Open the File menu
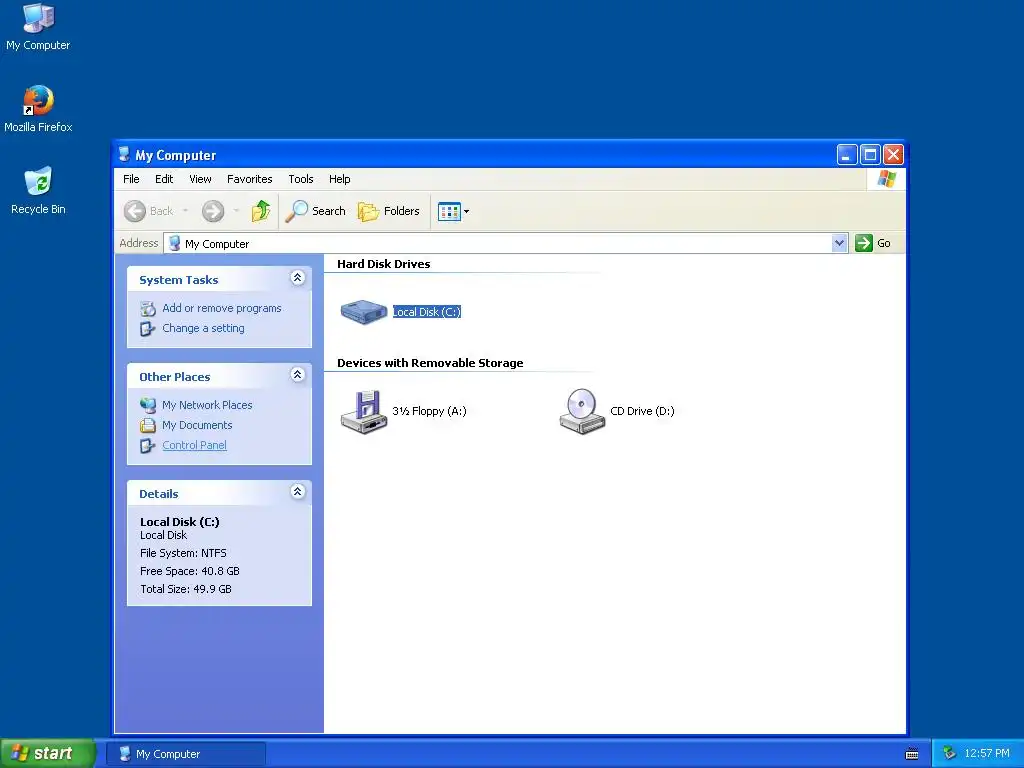This screenshot has height=768, width=1024. tap(131, 179)
